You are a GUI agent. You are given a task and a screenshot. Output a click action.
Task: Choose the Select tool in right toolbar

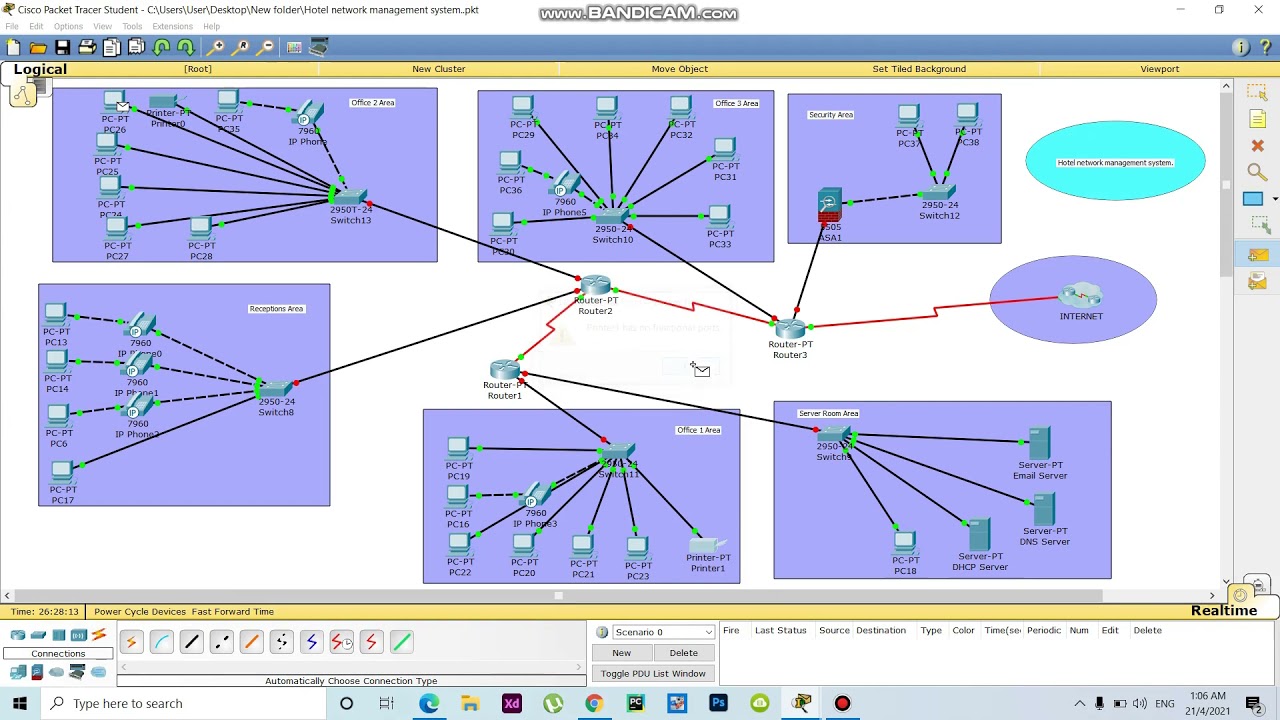click(1257, 92)
